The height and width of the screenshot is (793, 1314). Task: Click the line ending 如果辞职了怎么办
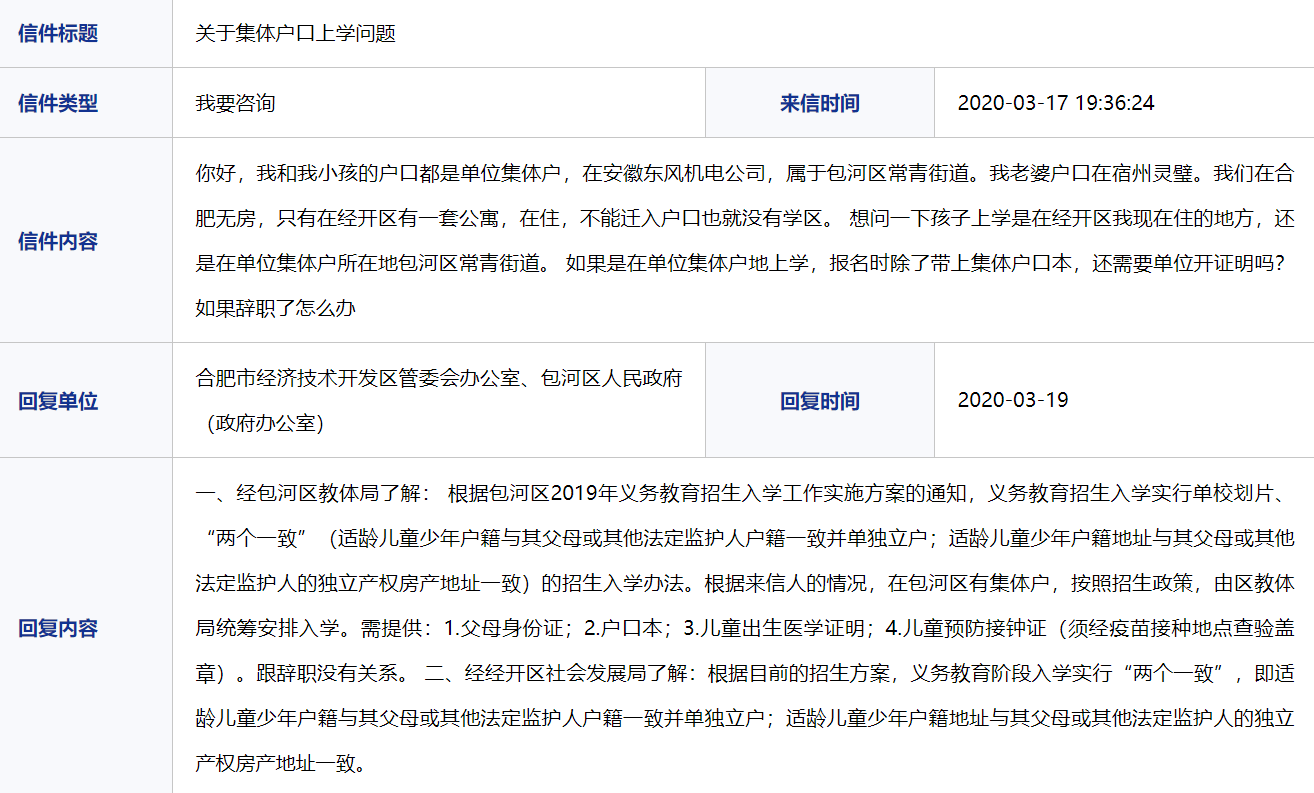pos(276,309)
